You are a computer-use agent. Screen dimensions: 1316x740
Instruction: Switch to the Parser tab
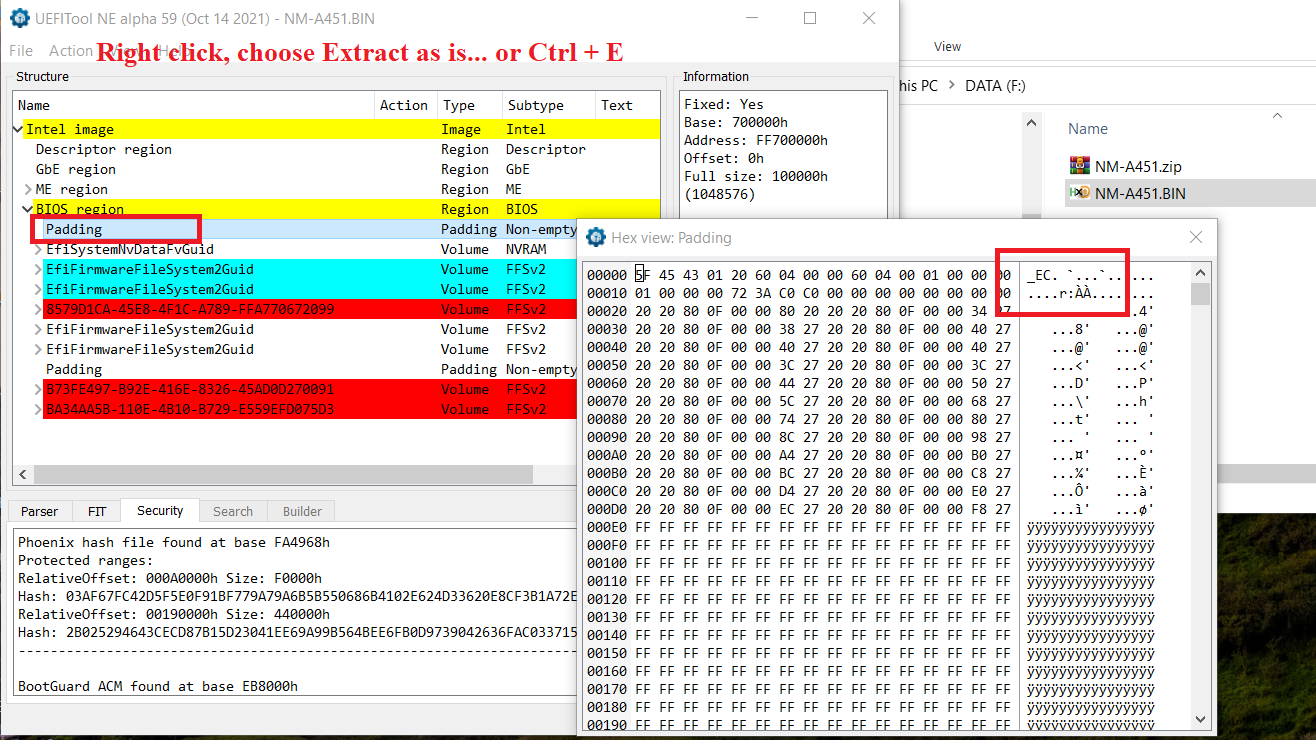40,511
